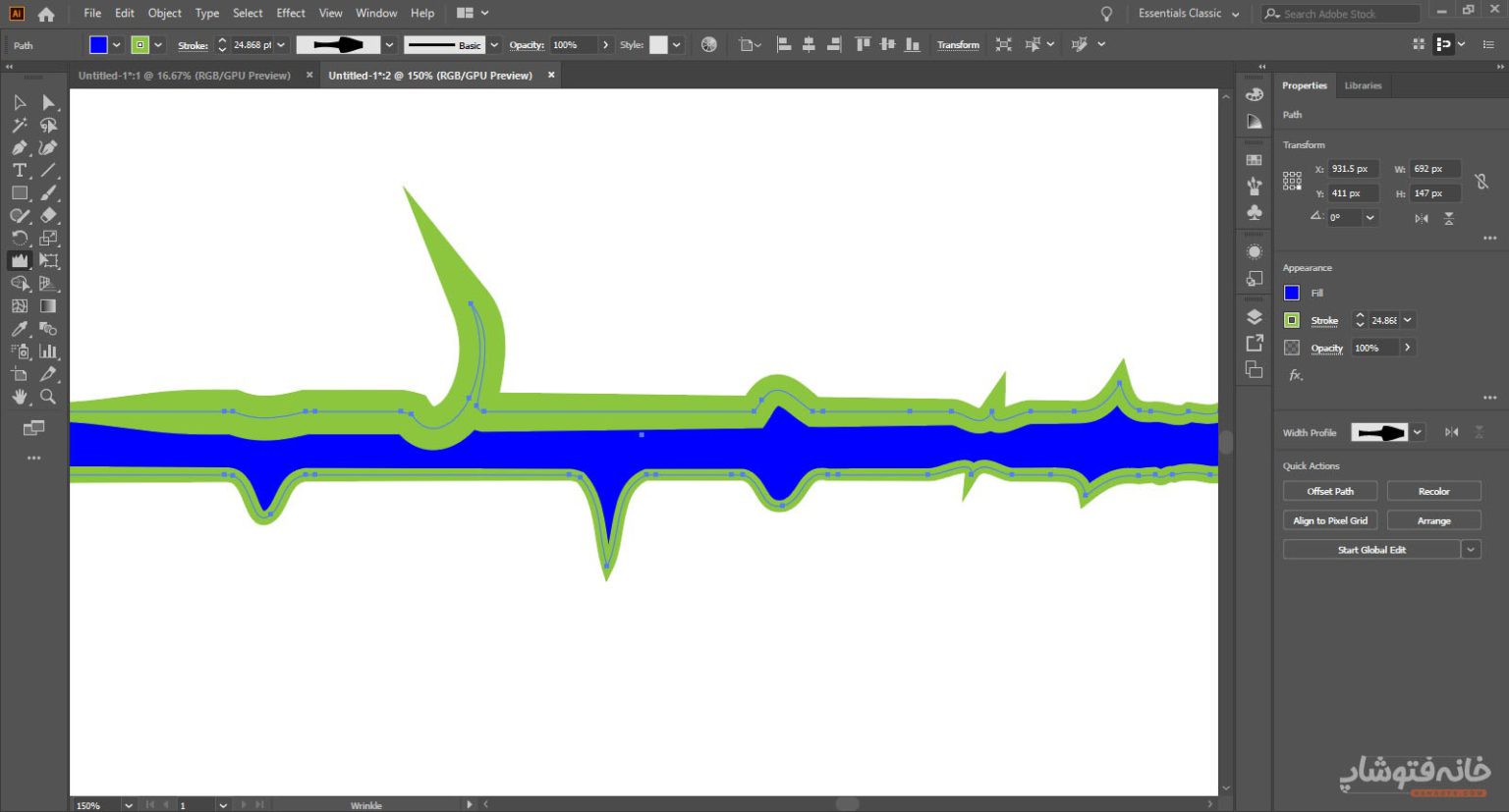Click the Offset Path button
Viewport: 1509px width, 812px height.
point(1329,491)
